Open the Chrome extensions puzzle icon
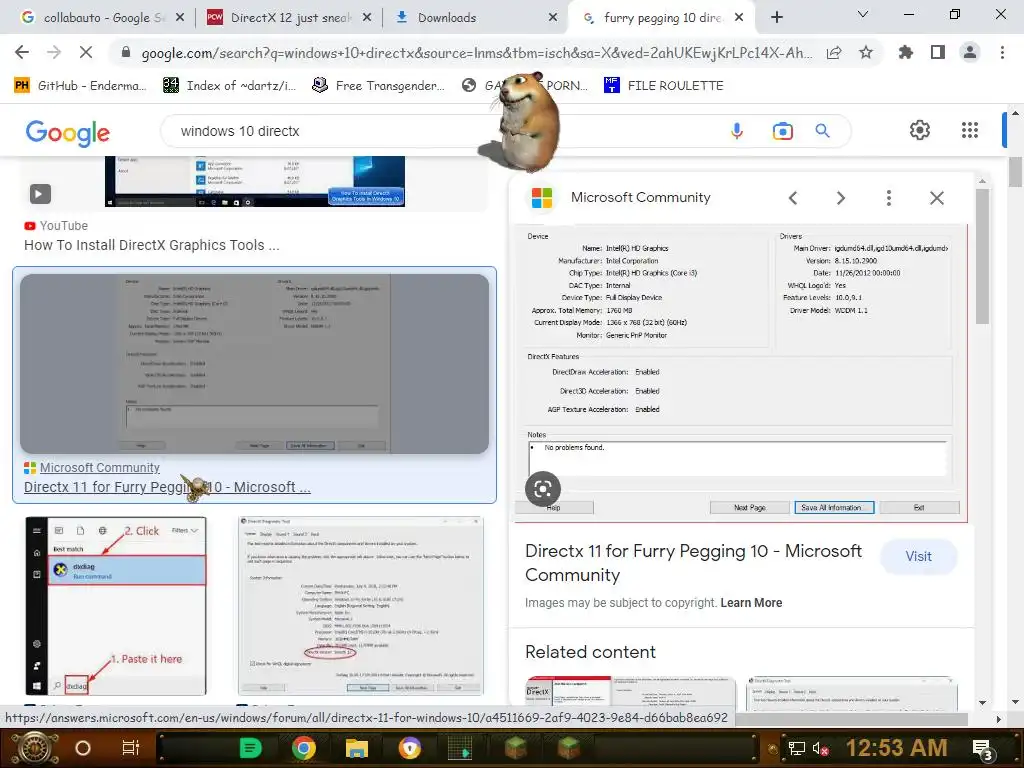This screenshot has width=1024, height=768. 906,52
